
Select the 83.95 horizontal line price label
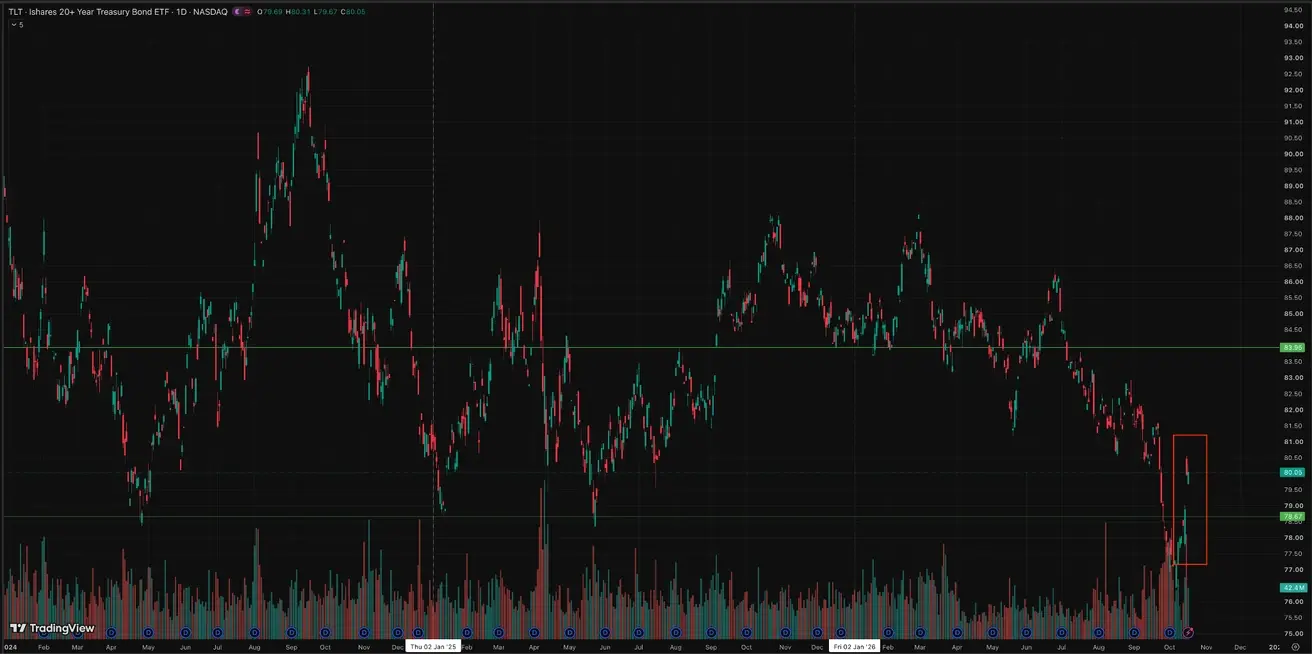[1293, 347]
